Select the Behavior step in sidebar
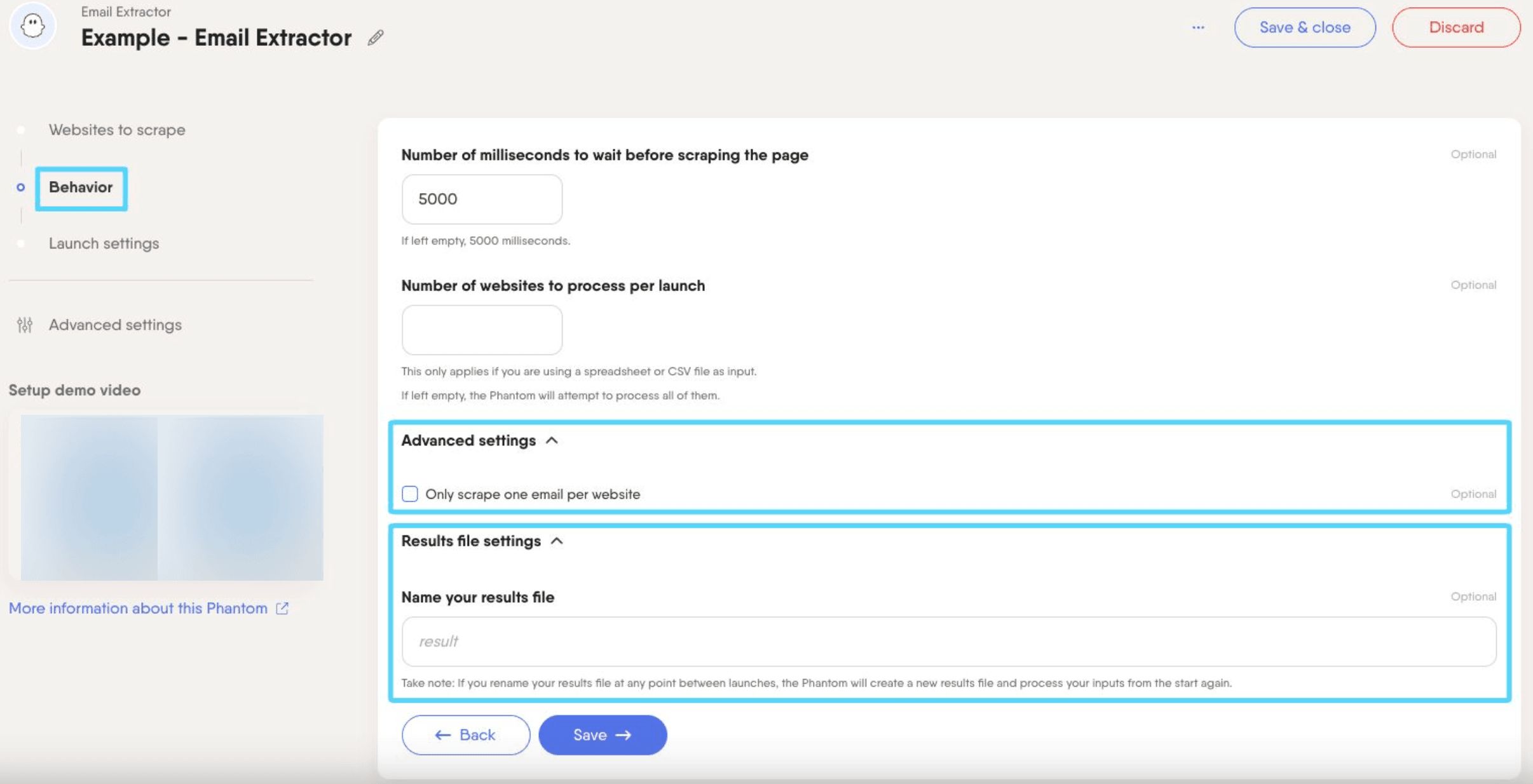Image resolution: width=1533 pixels, height=784 pixels. point(81,187)
